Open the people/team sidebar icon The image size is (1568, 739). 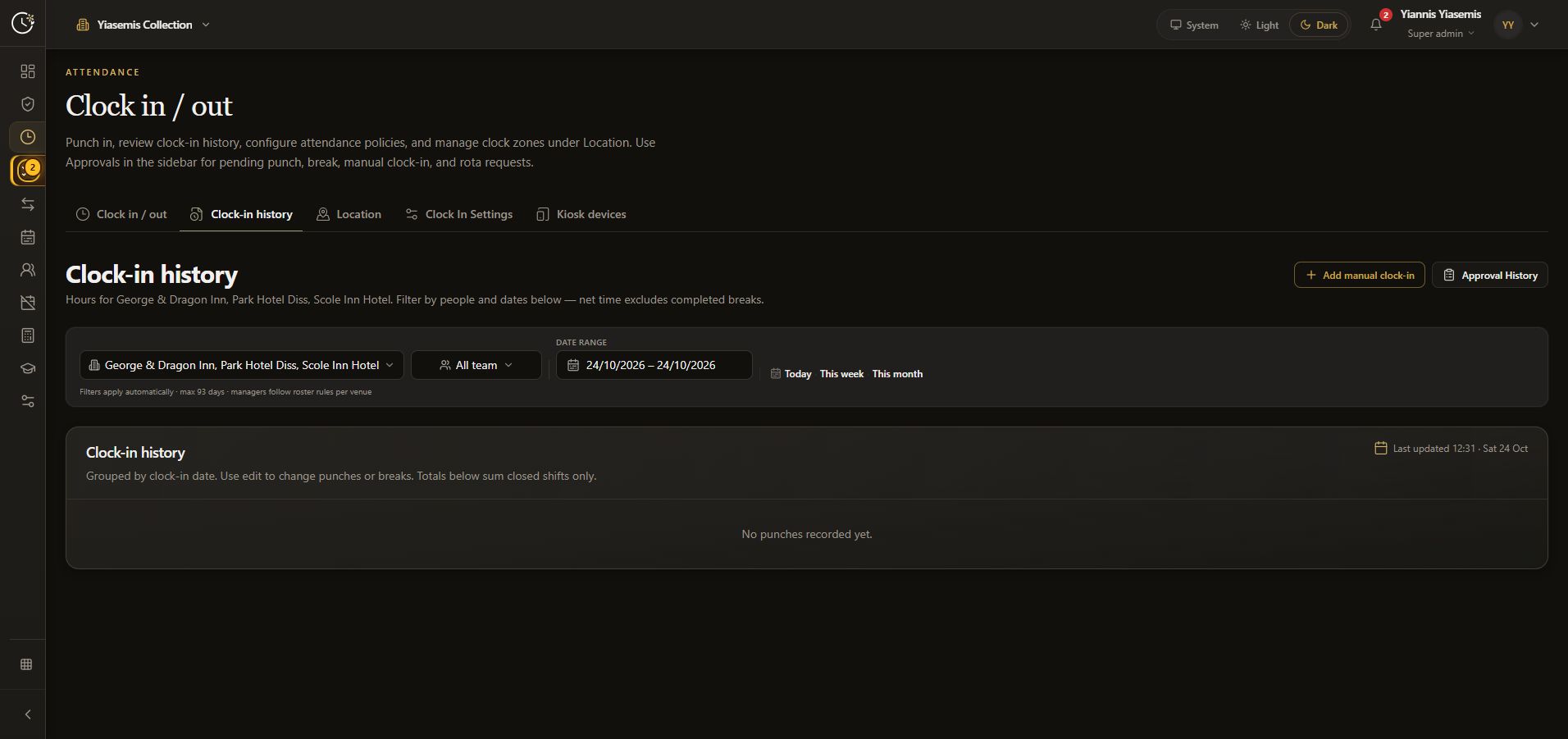28,270
